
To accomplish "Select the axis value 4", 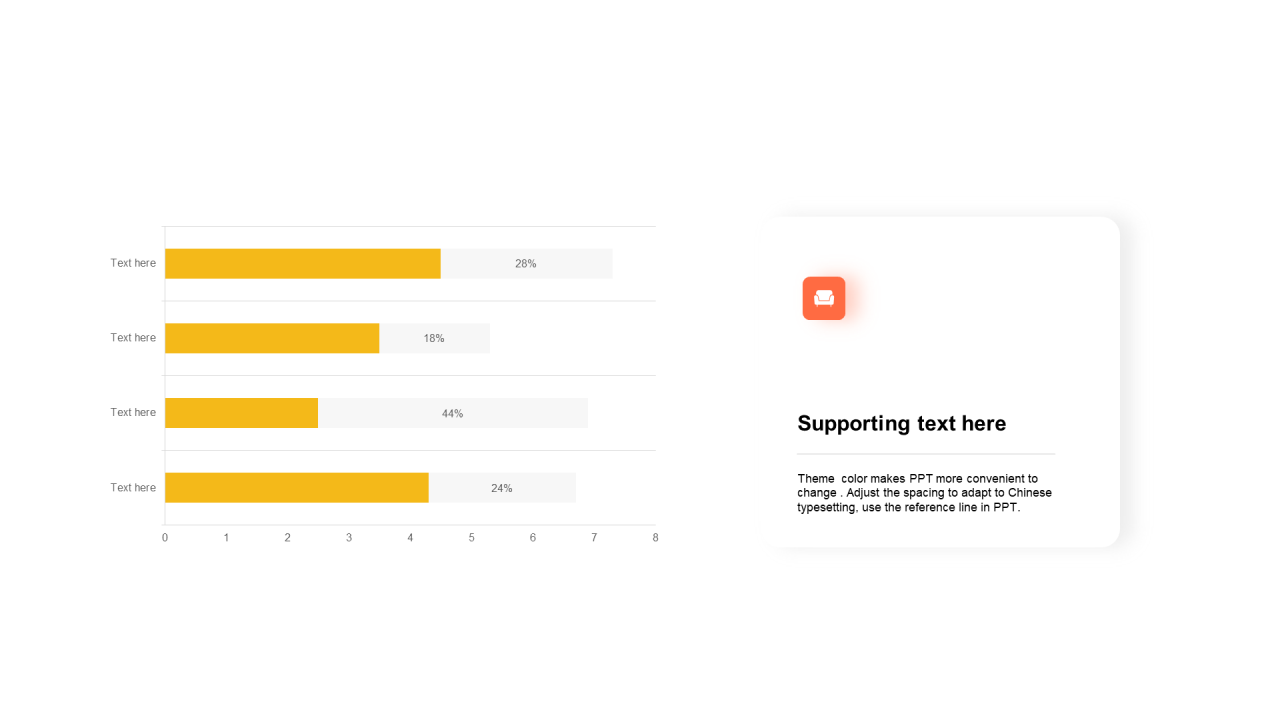I will click(x=410, y=538).
